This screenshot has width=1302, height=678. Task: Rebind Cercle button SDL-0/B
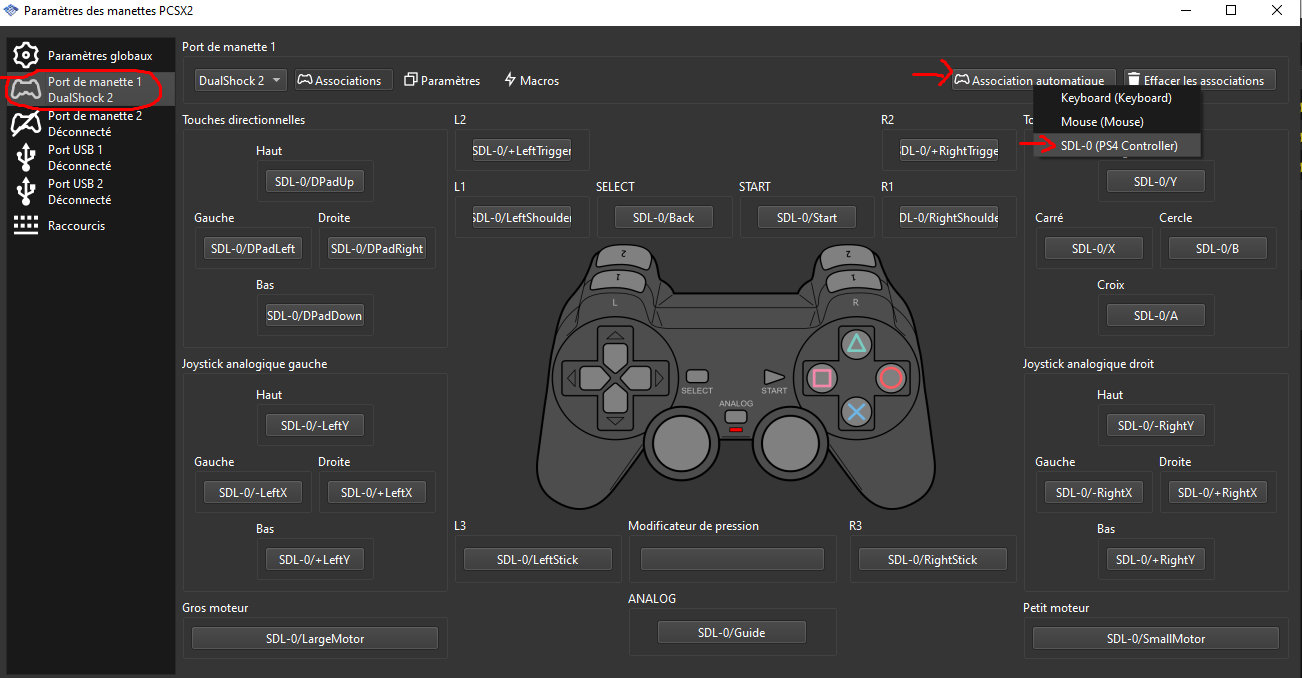pos(1217,248)
